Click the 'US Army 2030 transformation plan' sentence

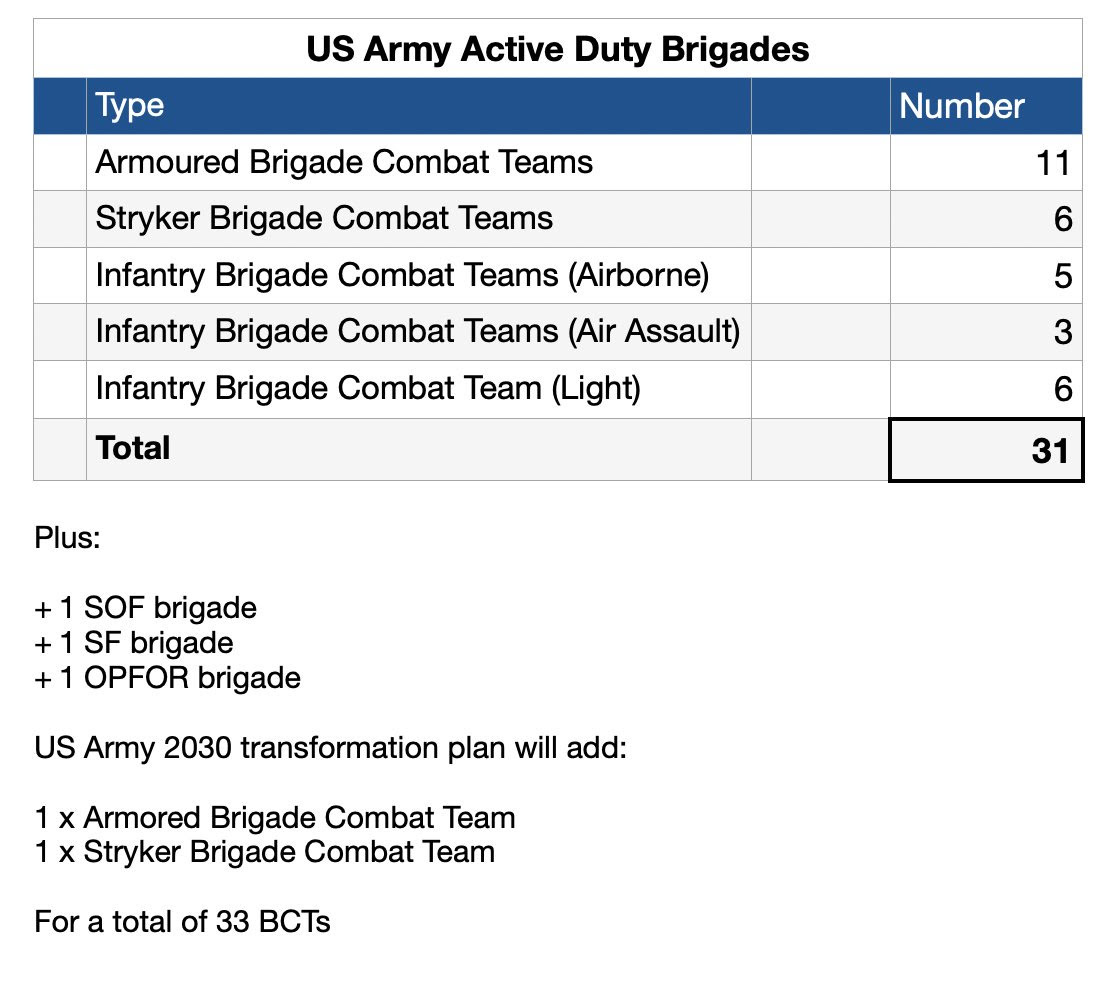tap(330, 748)
